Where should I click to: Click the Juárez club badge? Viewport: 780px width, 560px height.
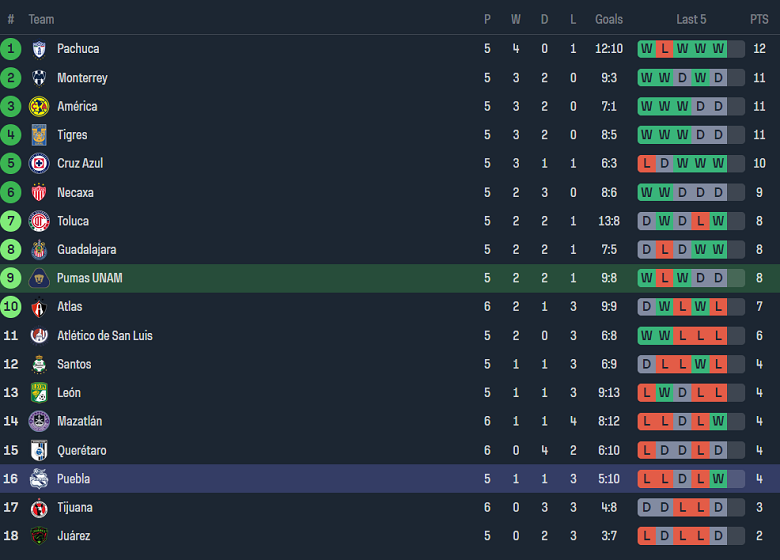(39, 536)
